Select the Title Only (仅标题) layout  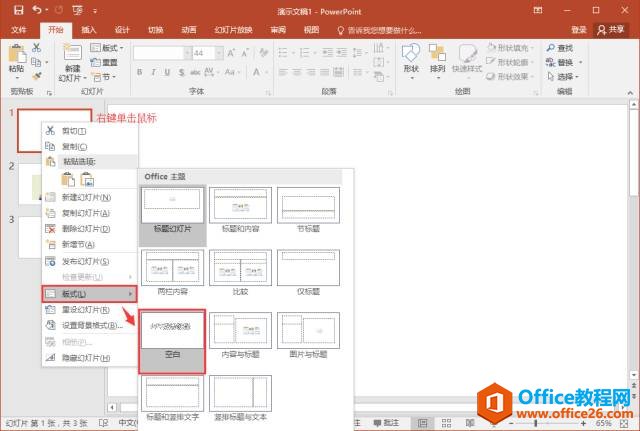click(x=308, y=273)
